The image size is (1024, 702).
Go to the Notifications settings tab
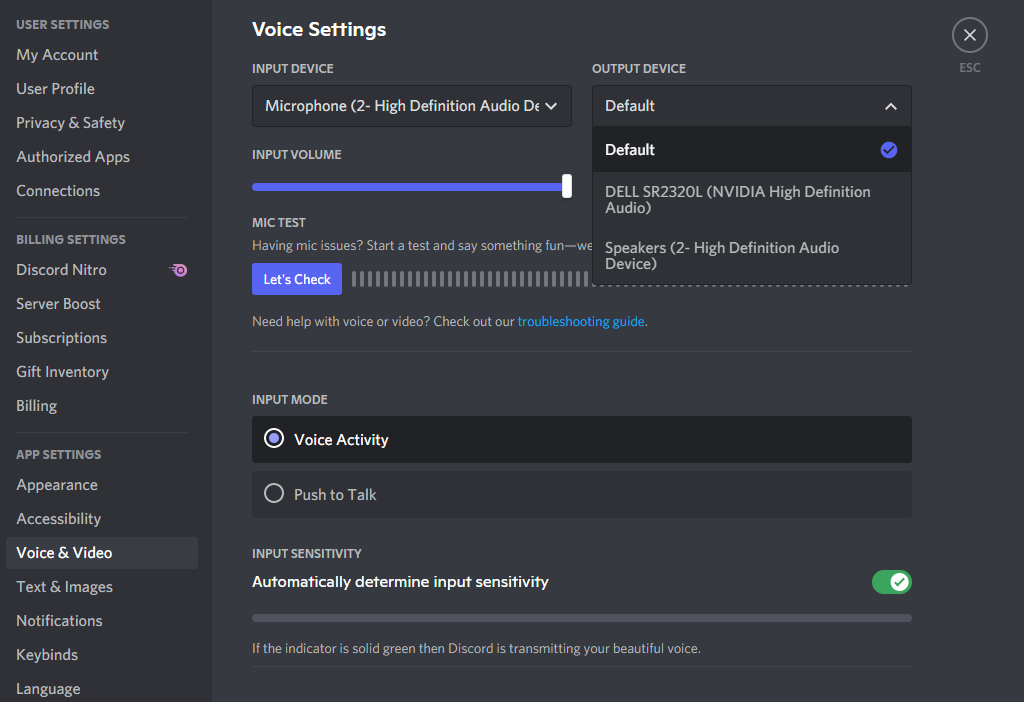(x=59, y=621)
